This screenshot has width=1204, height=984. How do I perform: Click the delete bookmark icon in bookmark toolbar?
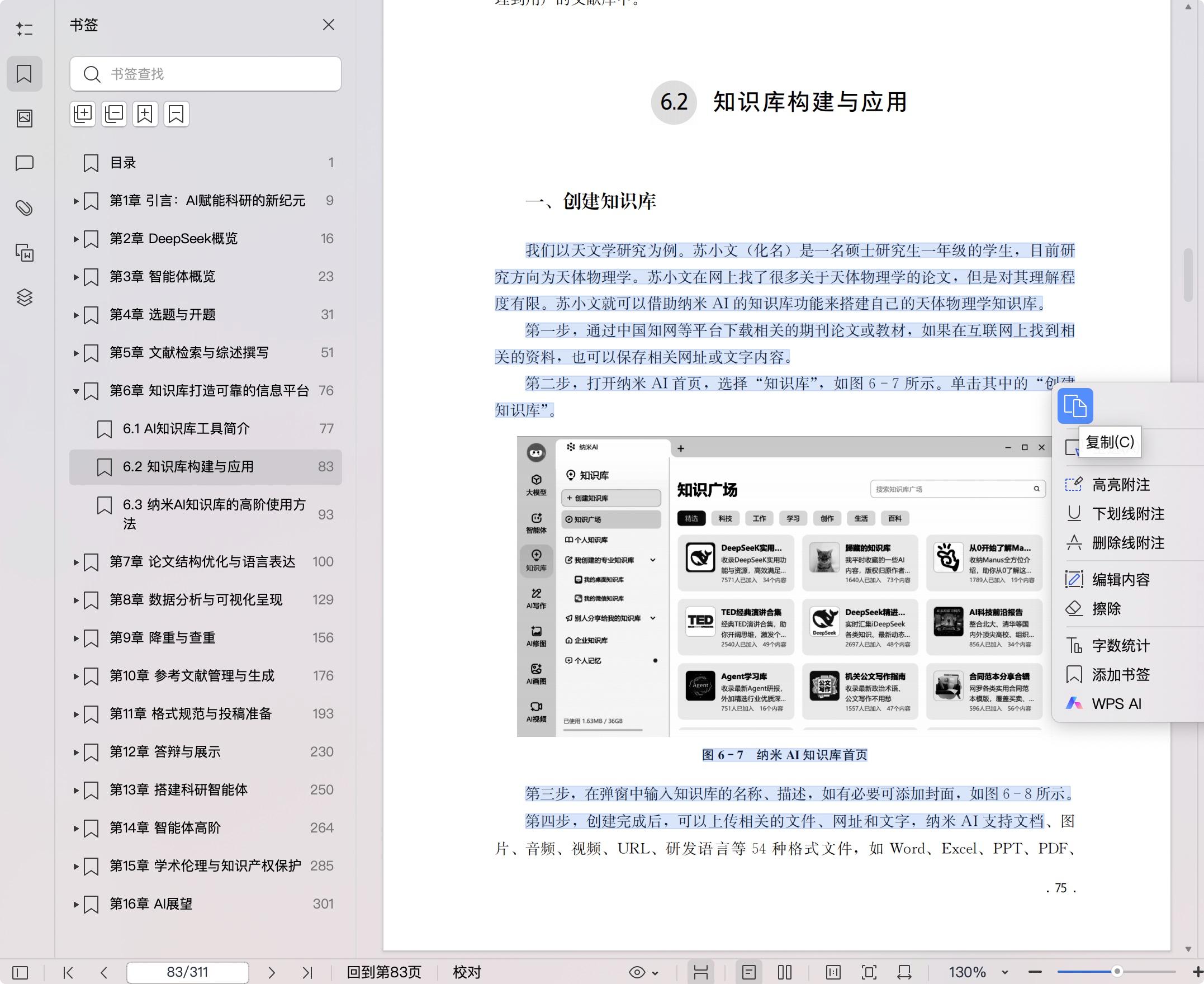pos(176,114)
